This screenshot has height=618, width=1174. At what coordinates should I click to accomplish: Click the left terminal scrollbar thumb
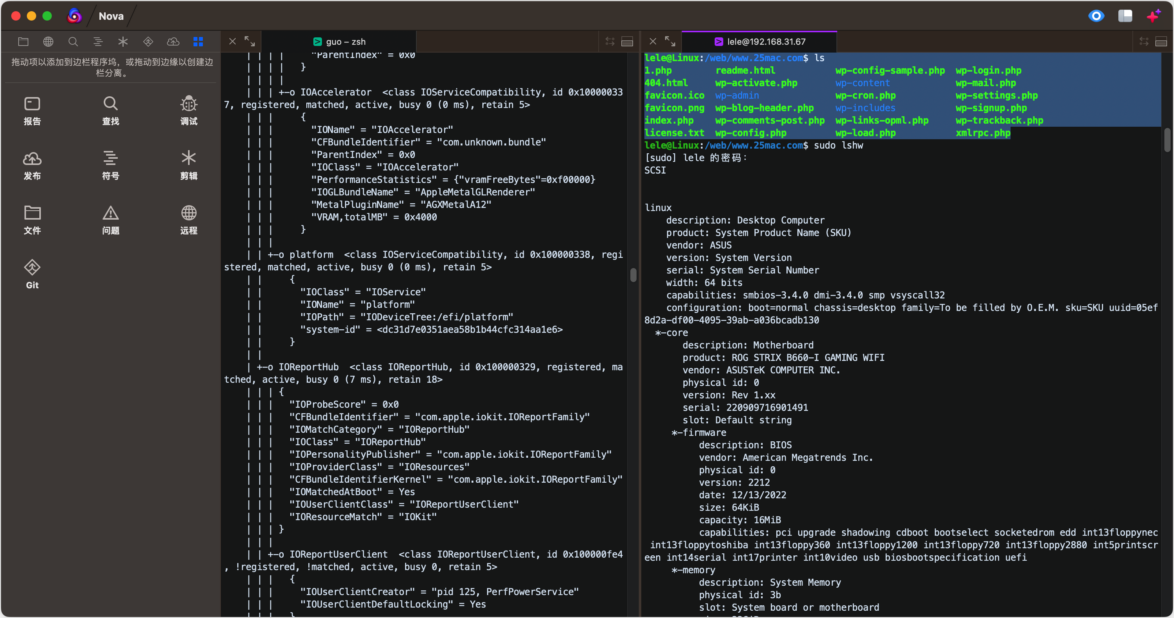point(633,275)
